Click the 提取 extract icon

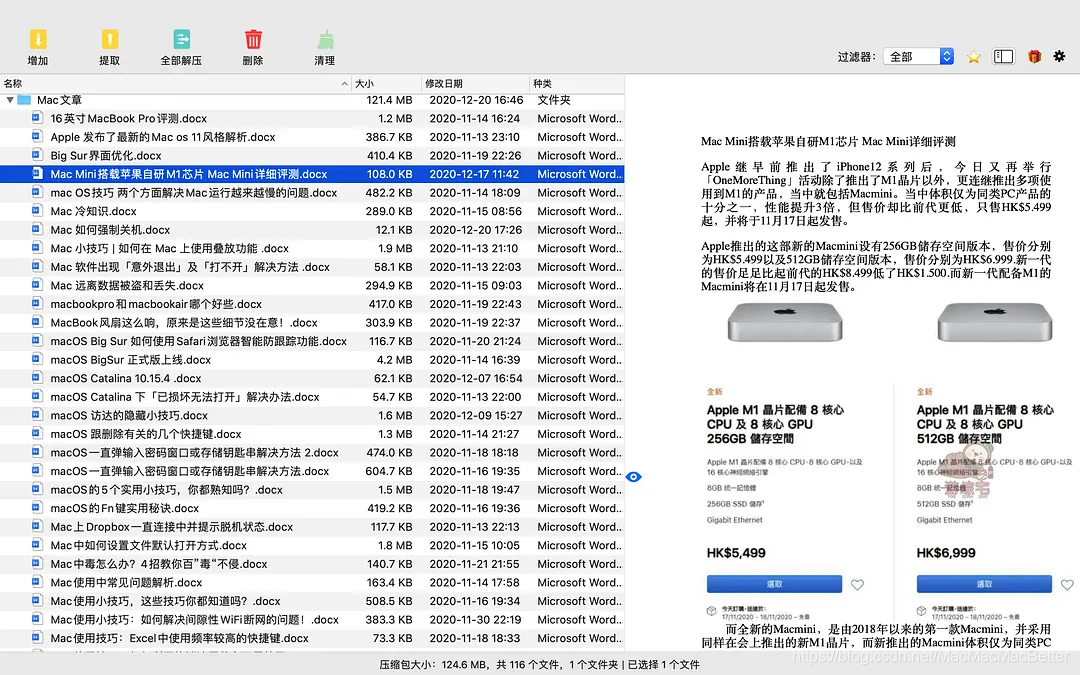[110, 40]
